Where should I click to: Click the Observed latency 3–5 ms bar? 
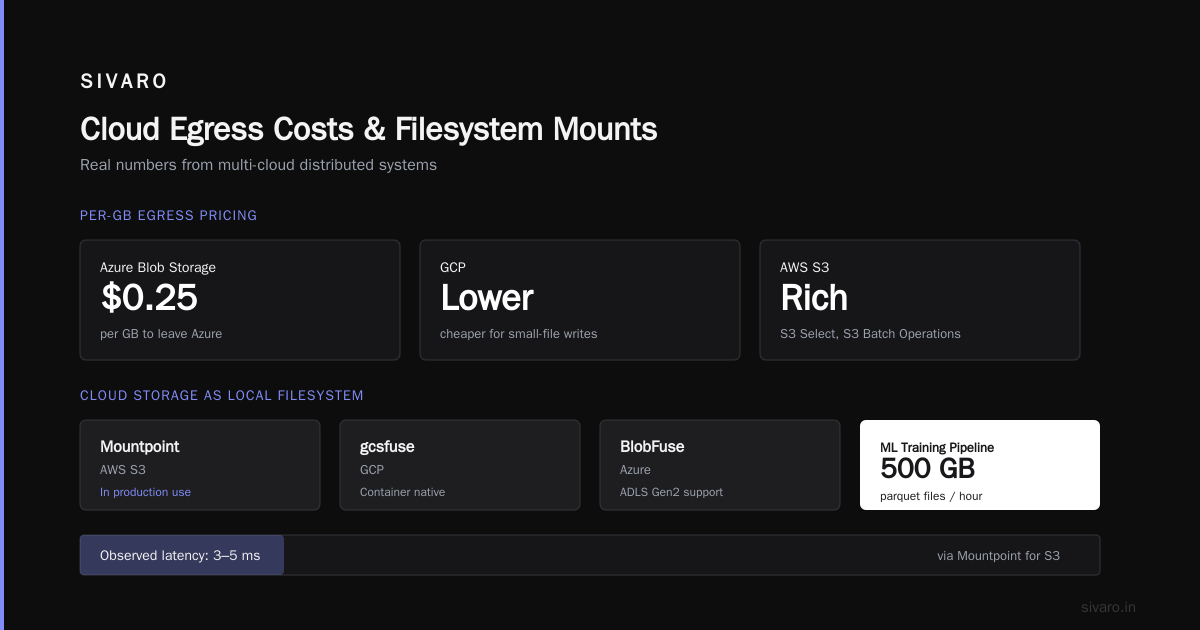pyautogui.click(x=182, y=555)
